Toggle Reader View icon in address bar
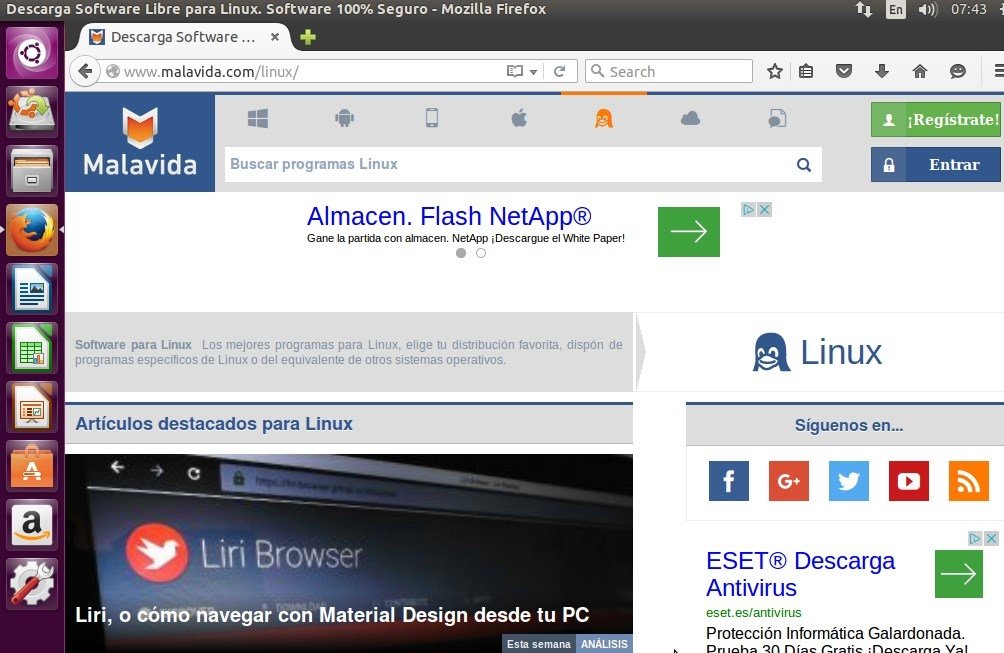 click(x=514, y=71)
